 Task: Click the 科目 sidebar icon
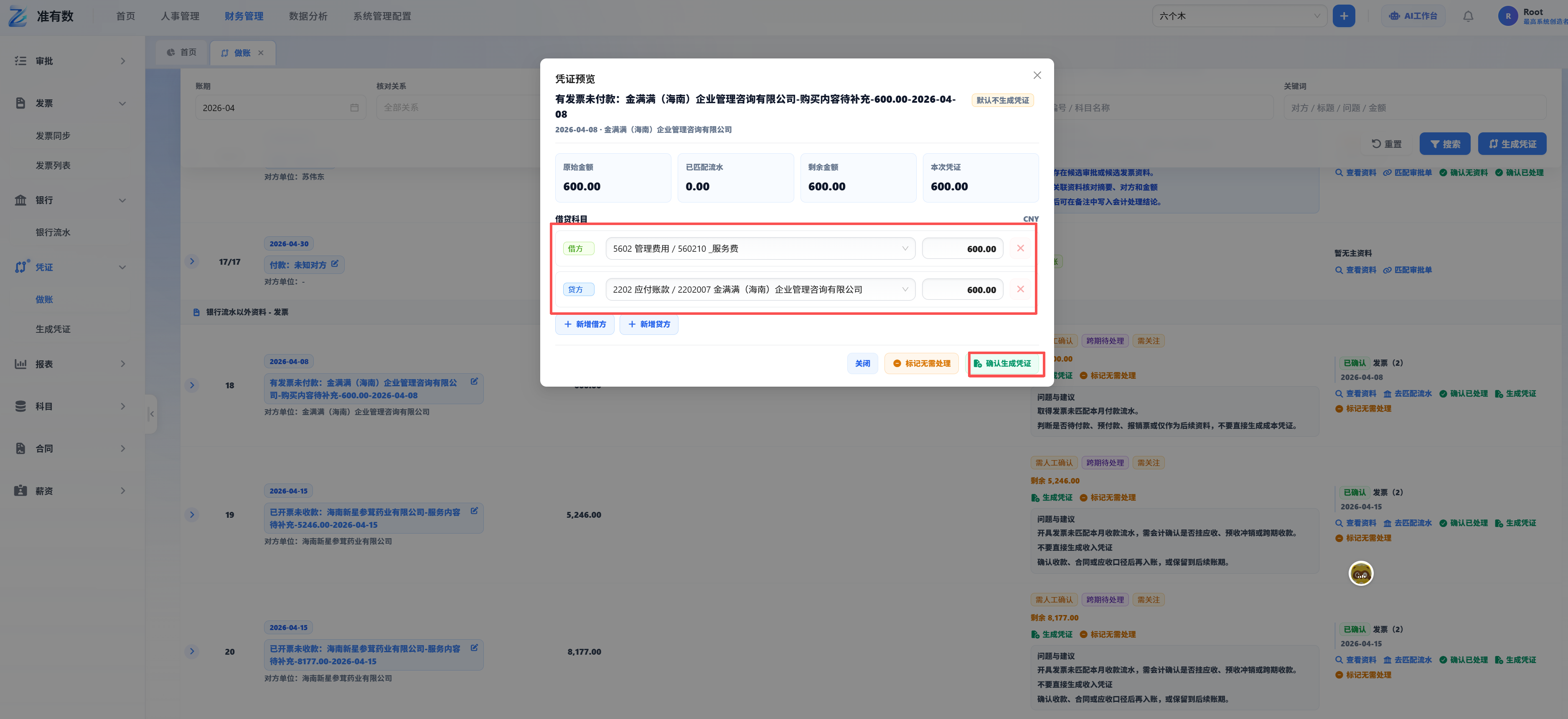(21, 406)
